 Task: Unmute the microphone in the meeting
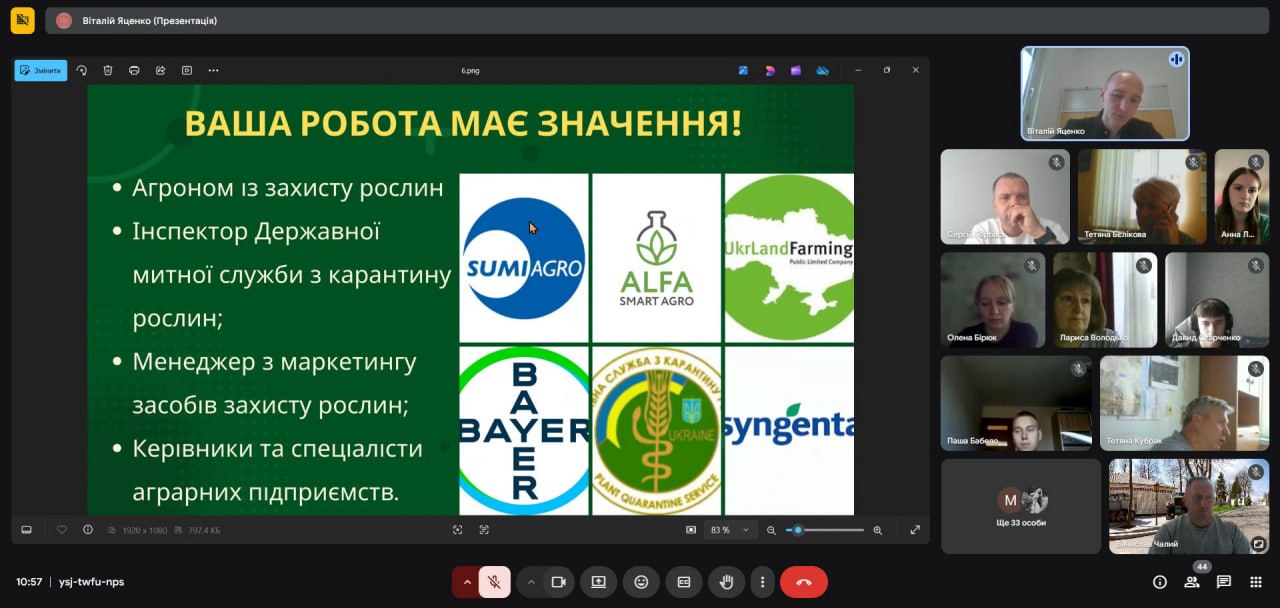pos(494,582)
